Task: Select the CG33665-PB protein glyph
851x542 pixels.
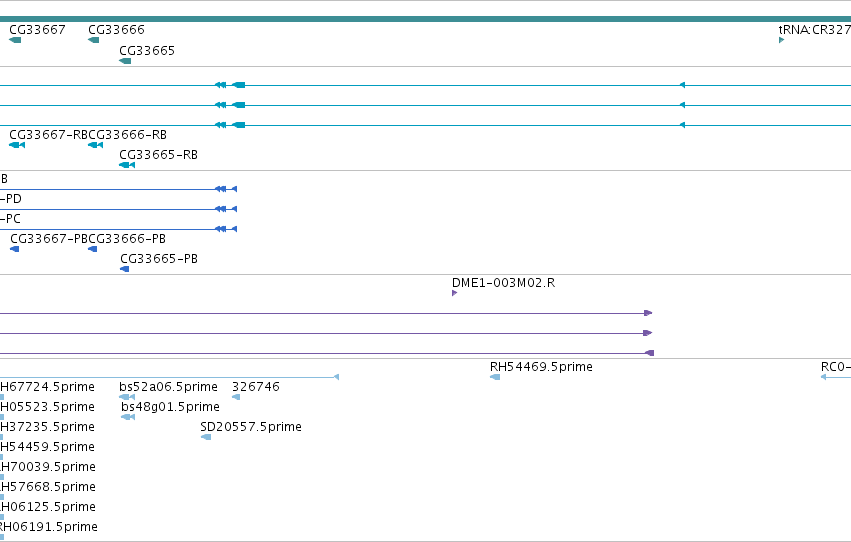Action: pyautogui.click(x=125, y=269)
